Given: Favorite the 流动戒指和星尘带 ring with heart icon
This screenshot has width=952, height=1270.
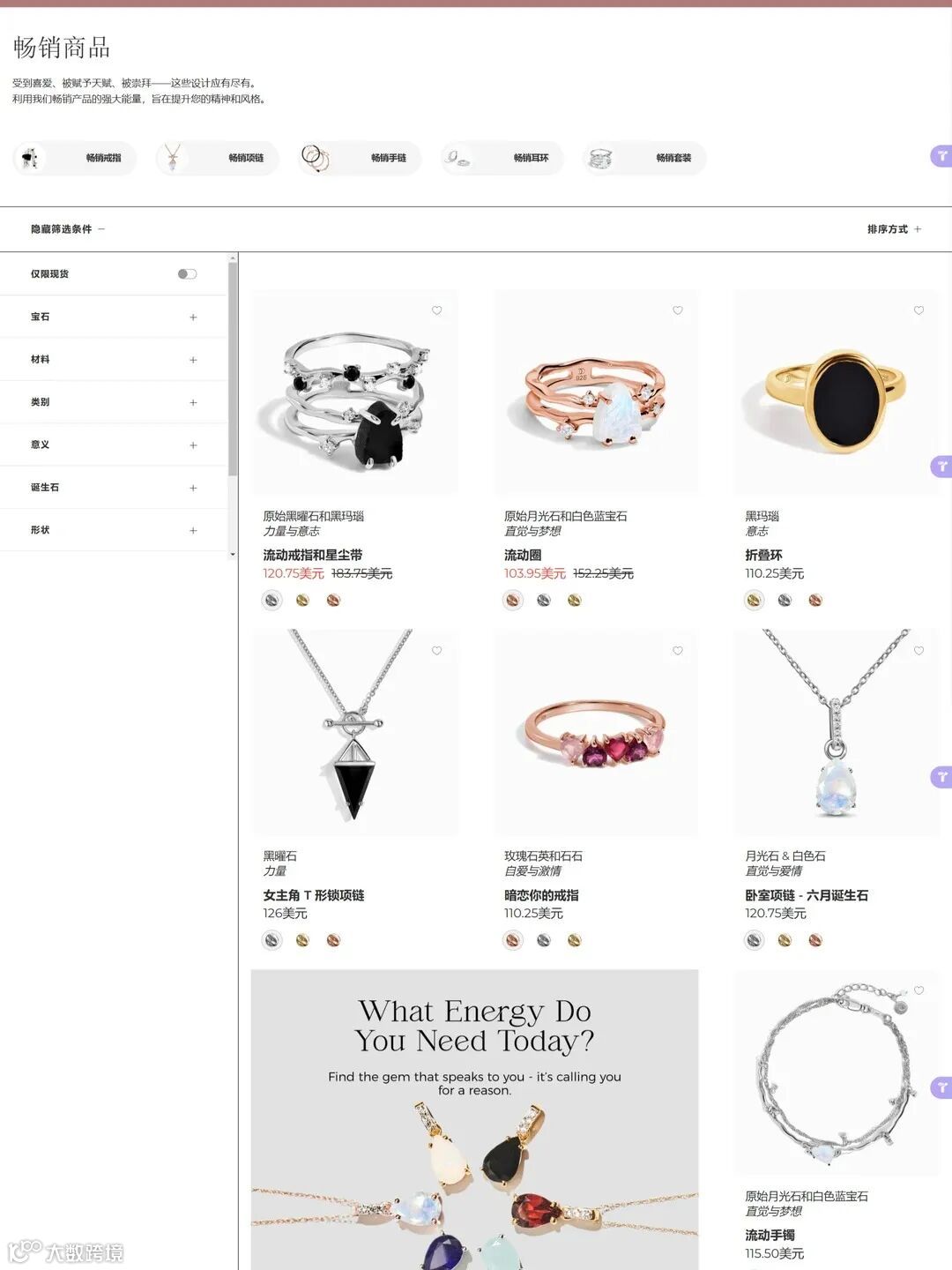Looking at the screenshot, I should (436, 310).
